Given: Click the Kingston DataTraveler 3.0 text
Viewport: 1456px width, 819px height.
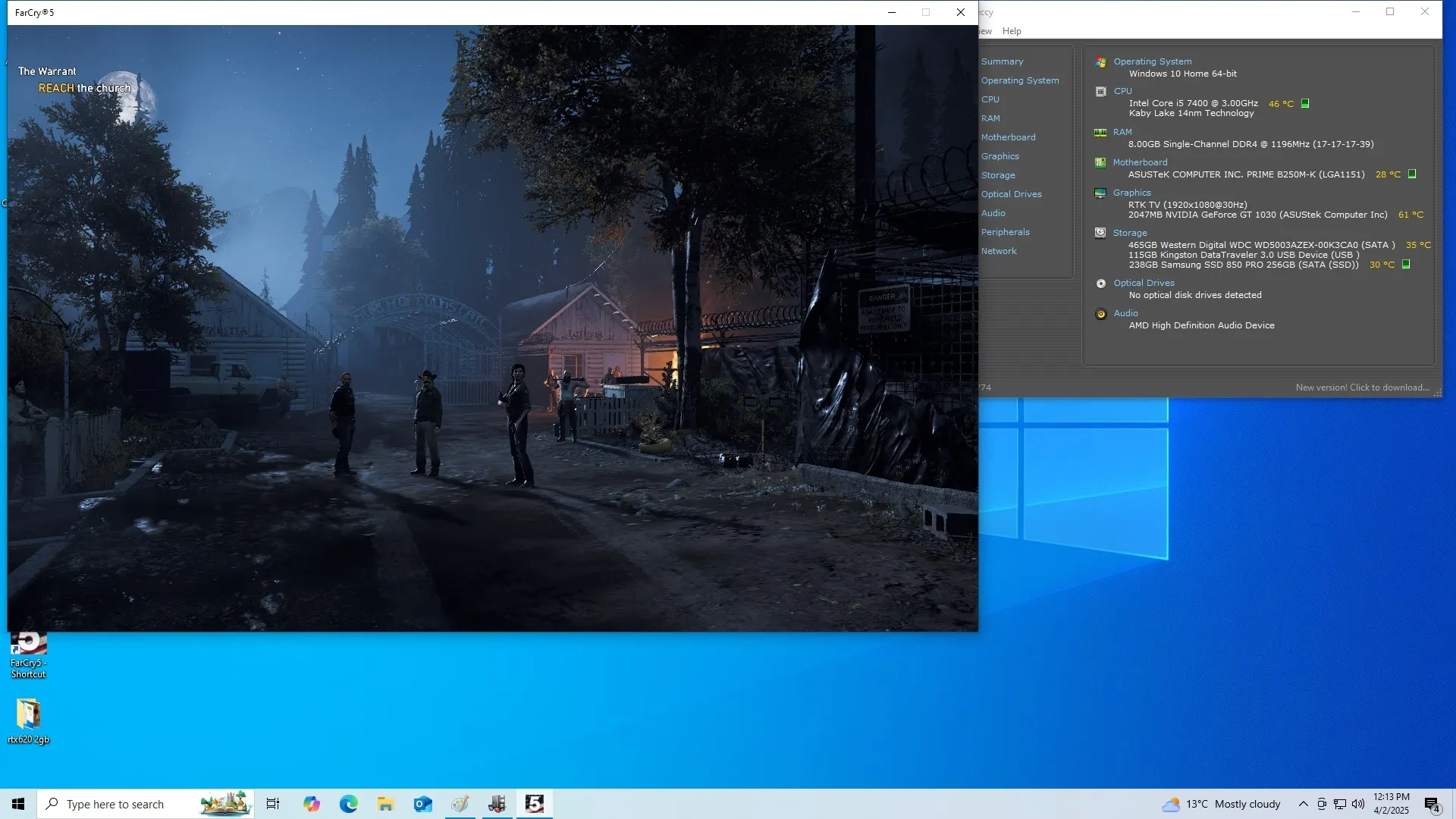Looking at the screenshot, I should (1243, 255).
